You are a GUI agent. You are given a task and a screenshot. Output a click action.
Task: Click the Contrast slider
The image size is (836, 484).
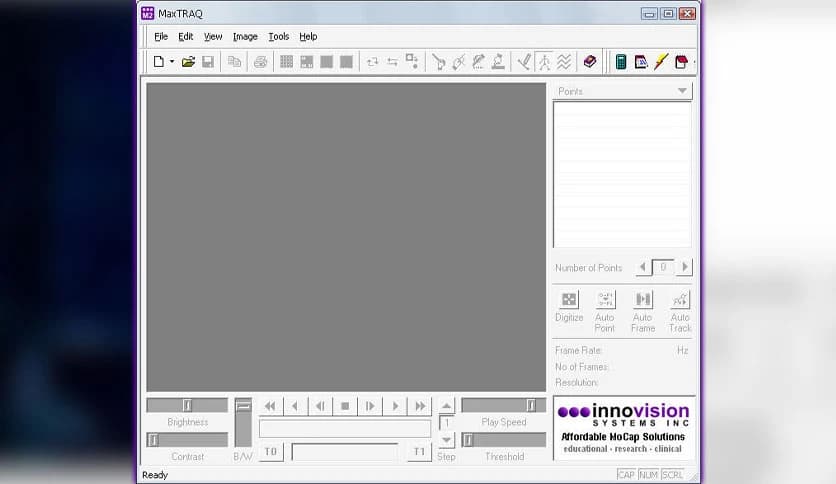point(187,440)
